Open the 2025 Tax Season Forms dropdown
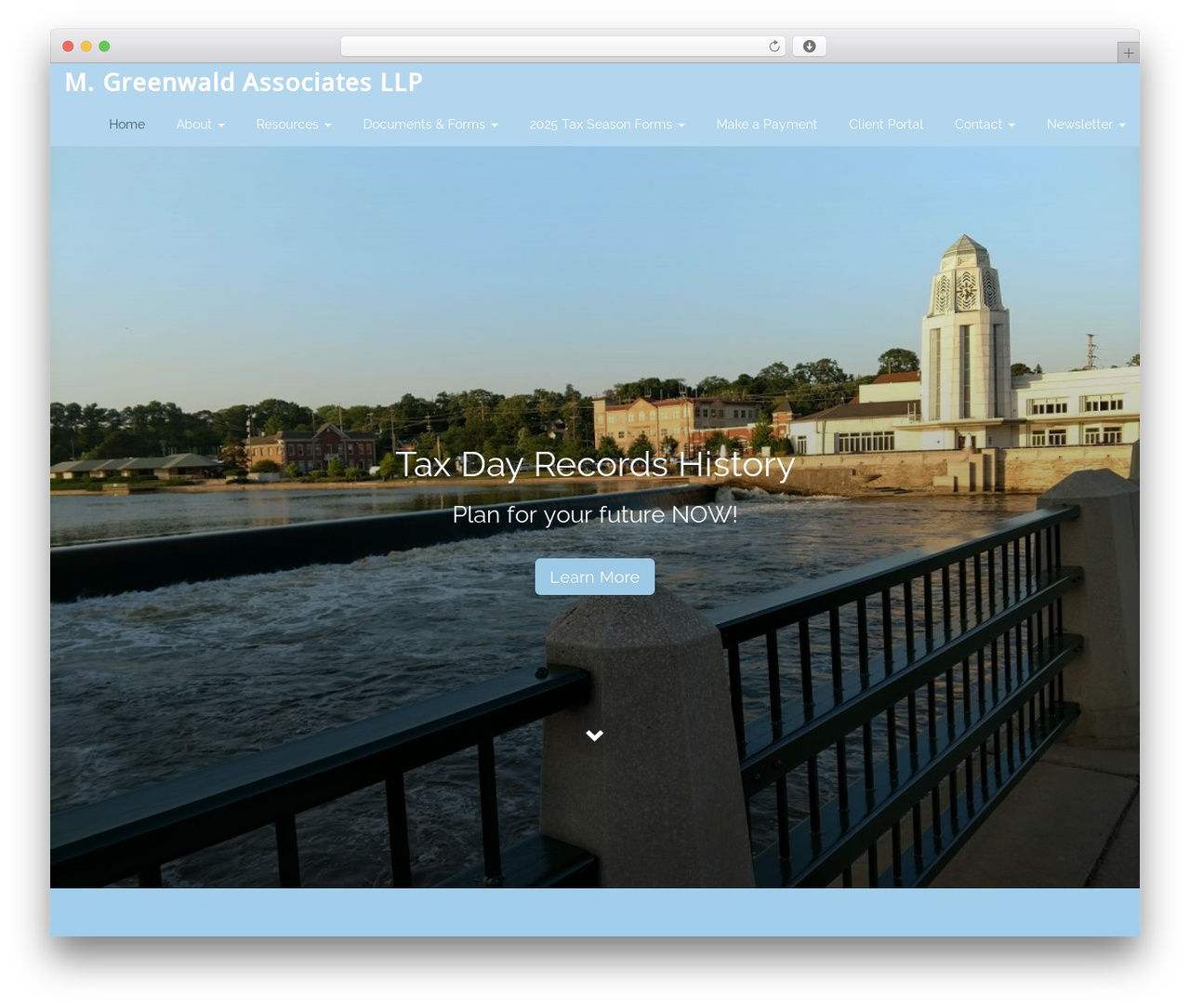 pyautogui.click(x=607, y=125)
